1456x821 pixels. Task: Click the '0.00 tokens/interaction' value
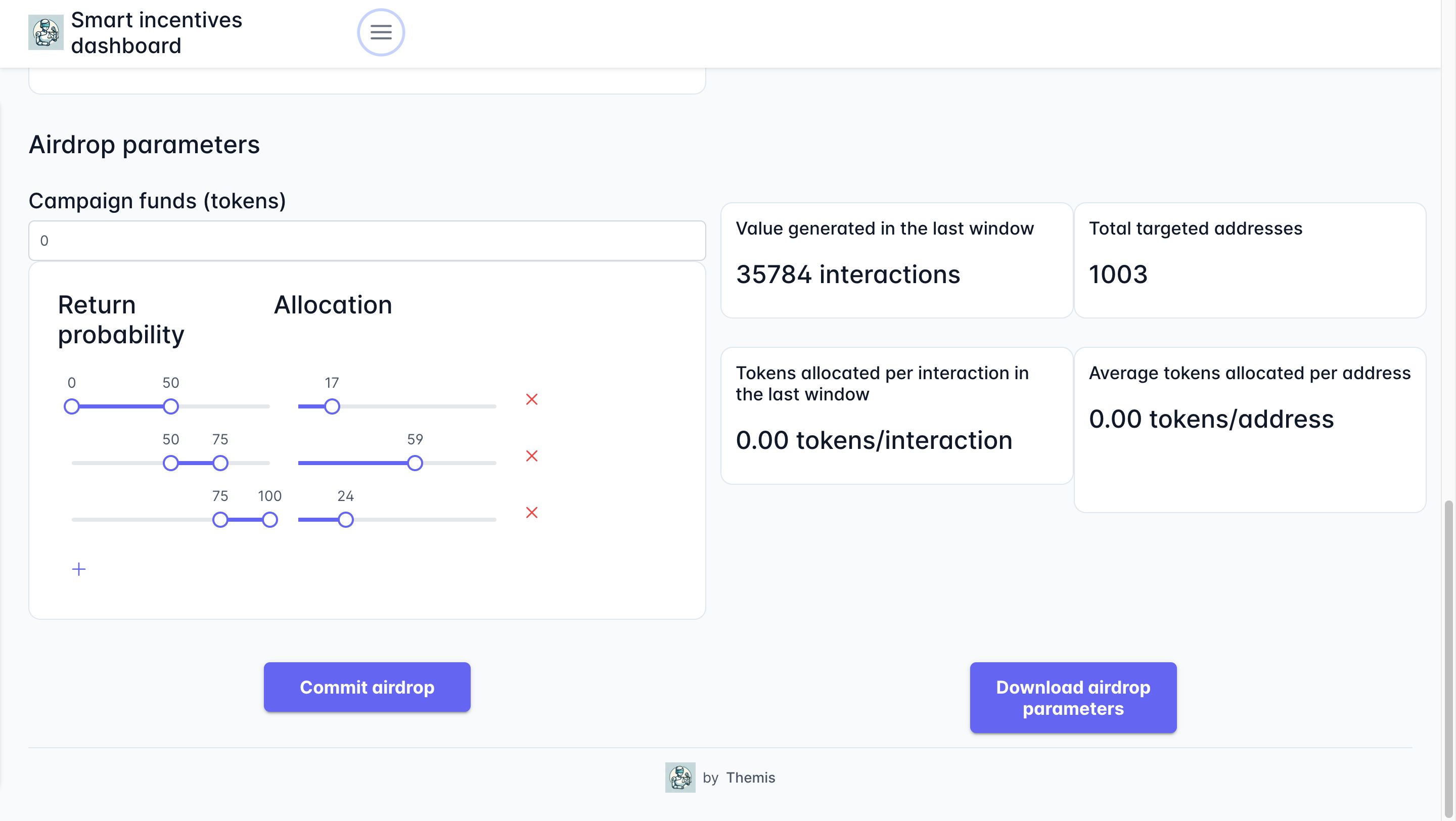pos(874,440)
